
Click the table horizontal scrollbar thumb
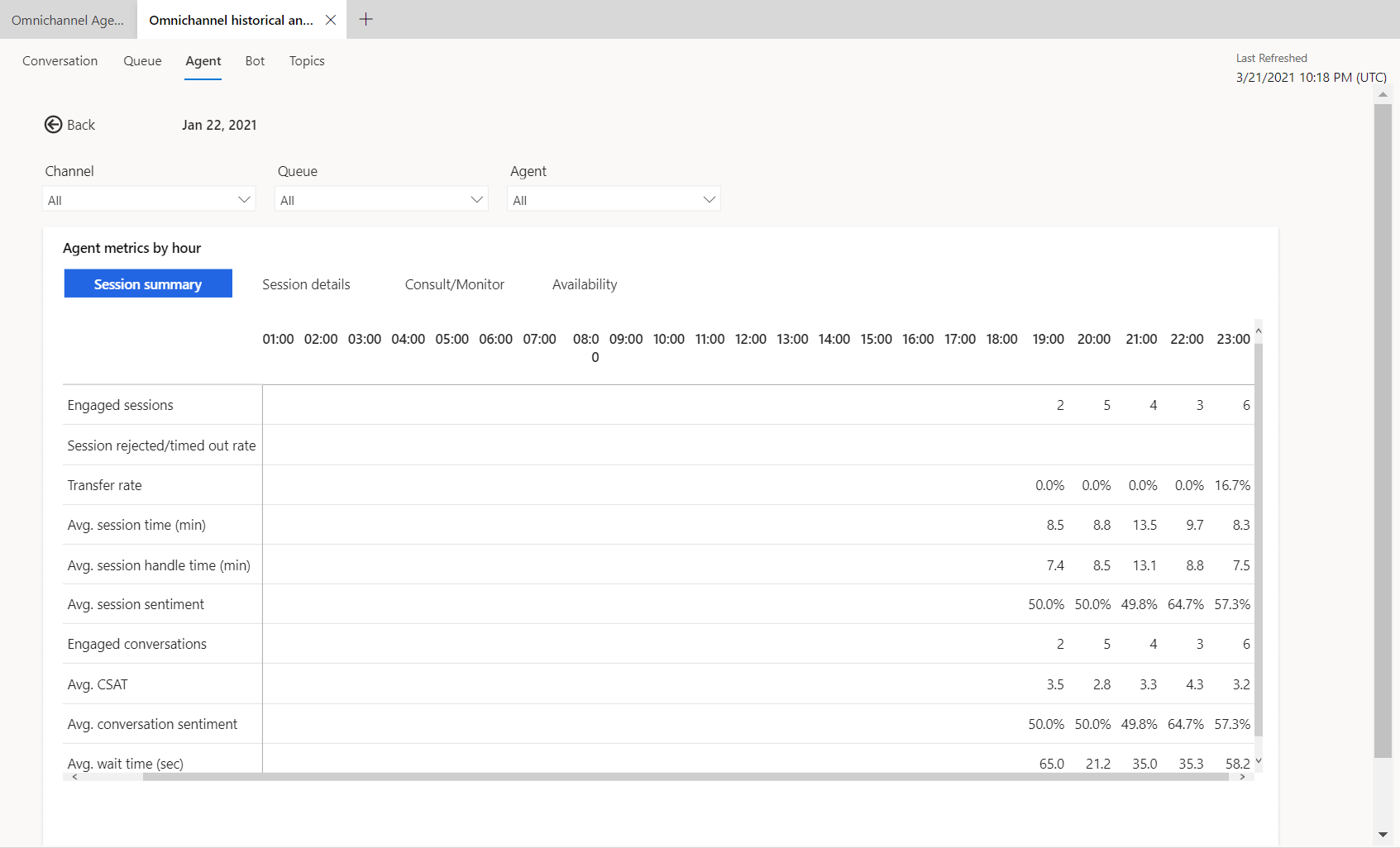[686, 777]
